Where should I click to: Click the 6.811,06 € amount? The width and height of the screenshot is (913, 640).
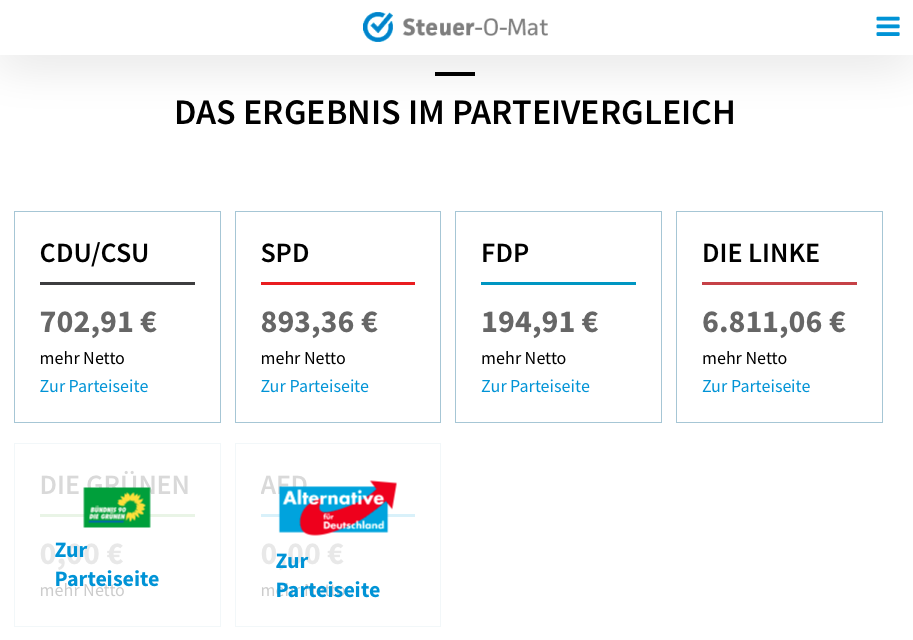coord(774,322)
